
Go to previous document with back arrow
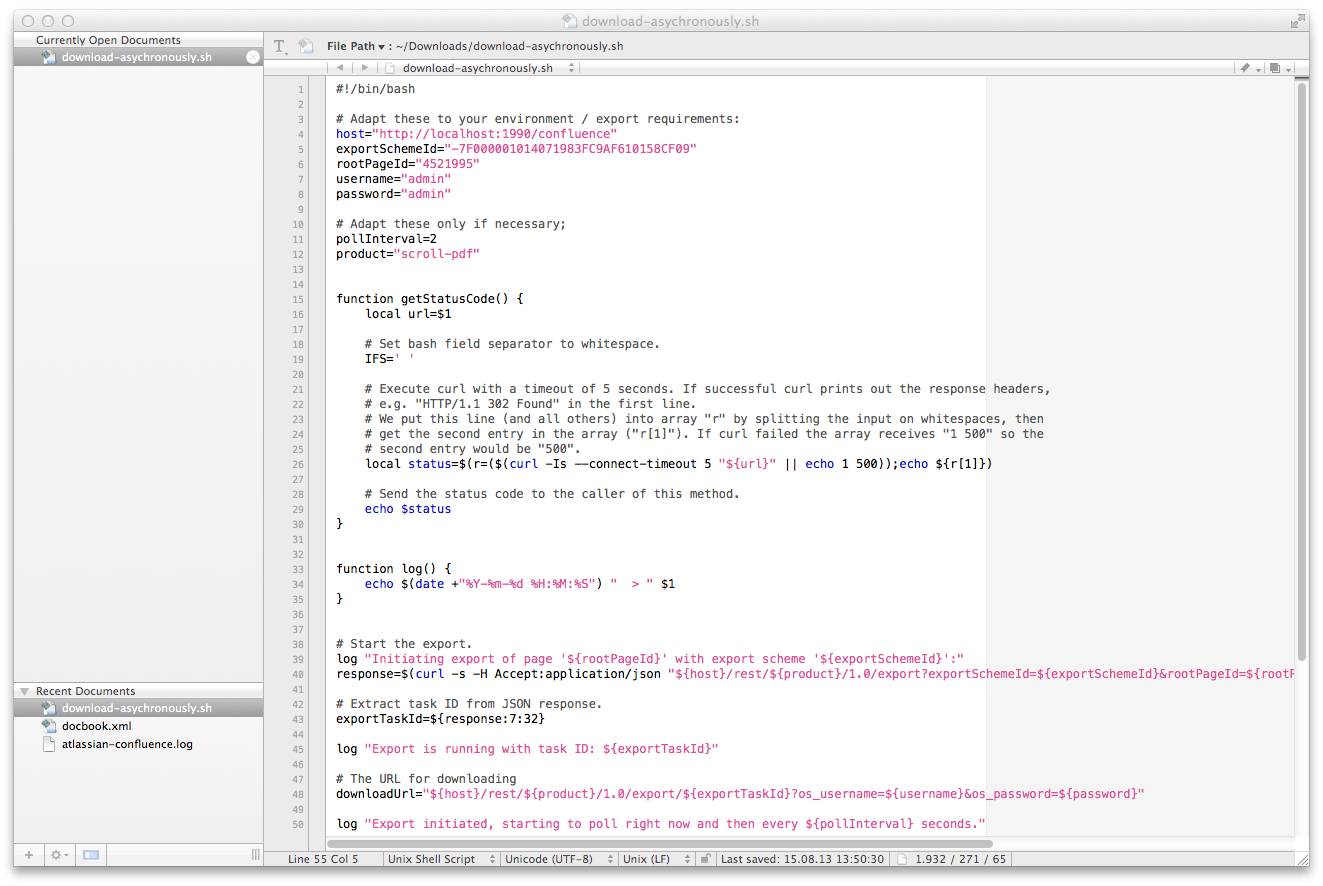tap(340, 68)
